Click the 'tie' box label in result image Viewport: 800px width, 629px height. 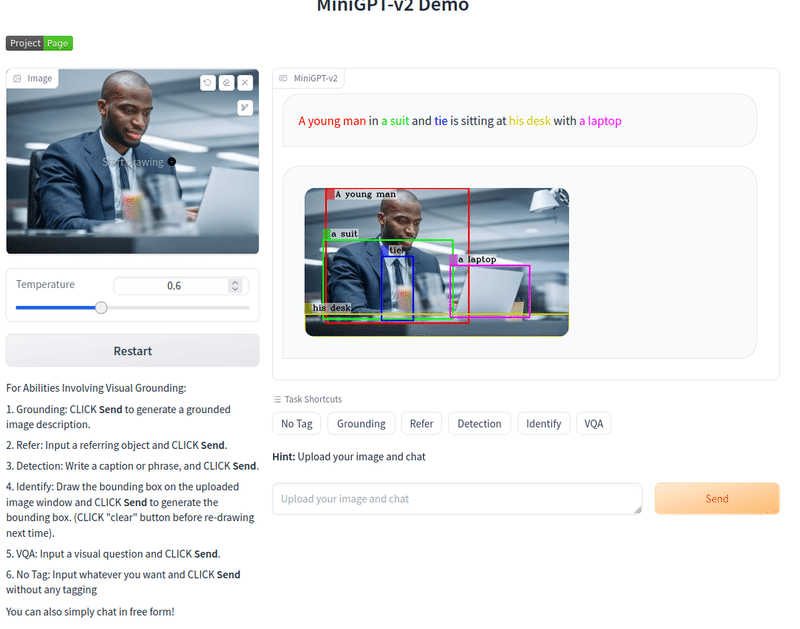coord(396,250)
